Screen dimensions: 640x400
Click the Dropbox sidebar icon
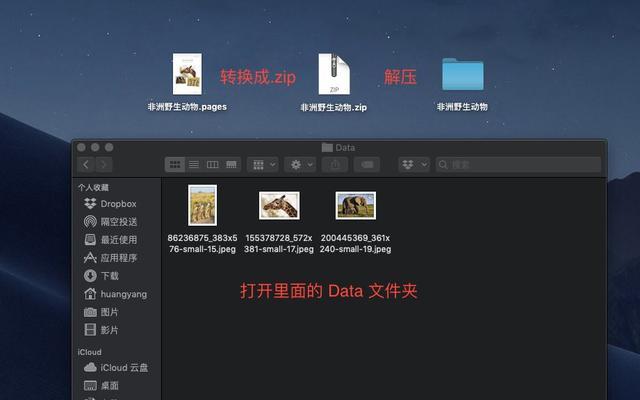click(x=90, y=203)
